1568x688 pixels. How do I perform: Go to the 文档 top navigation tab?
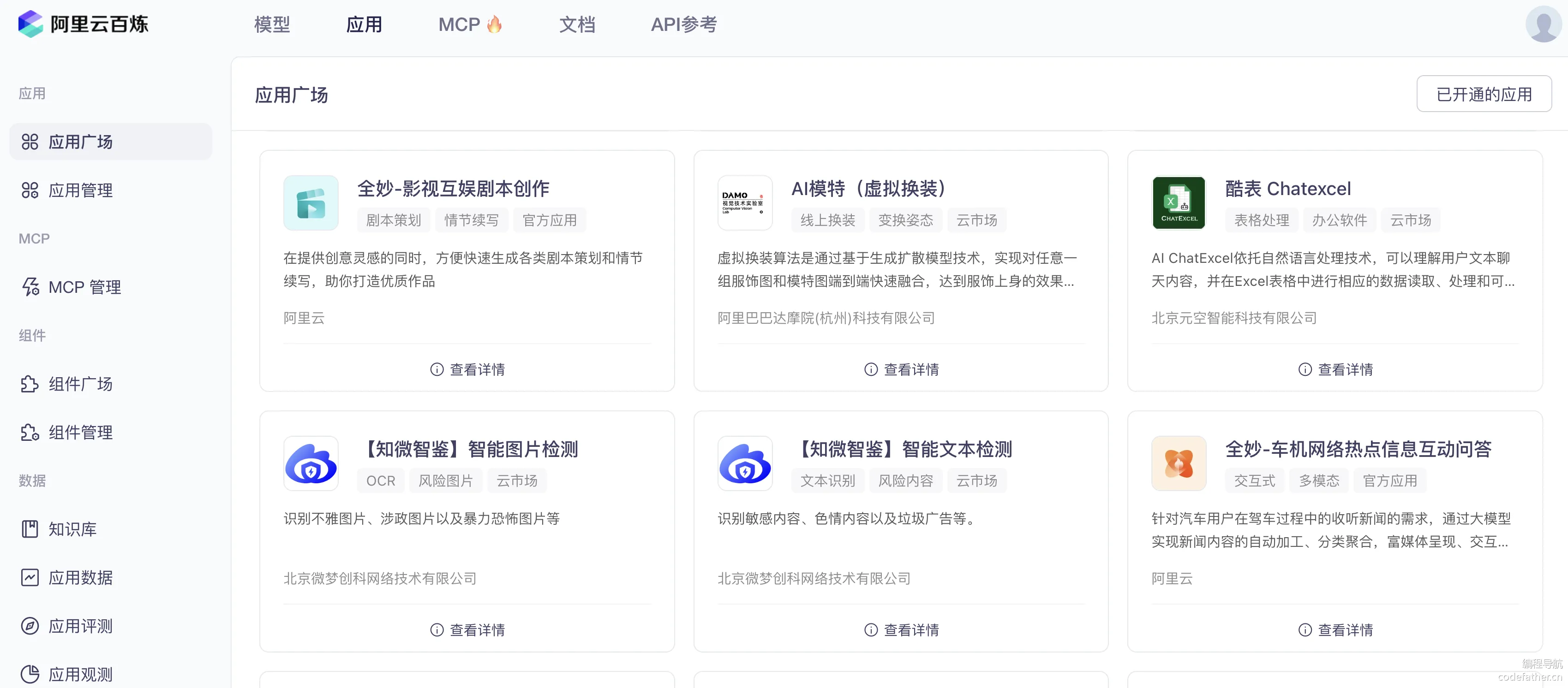578,24
